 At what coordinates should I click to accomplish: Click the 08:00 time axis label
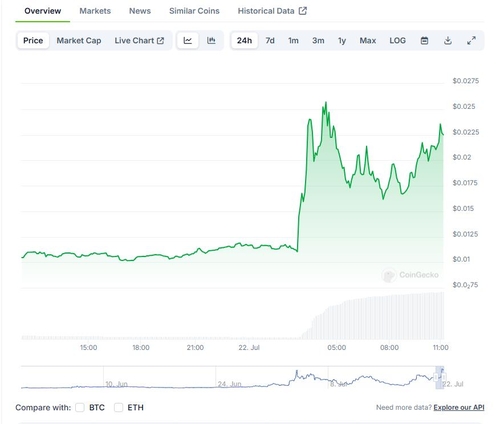point(389,348)
